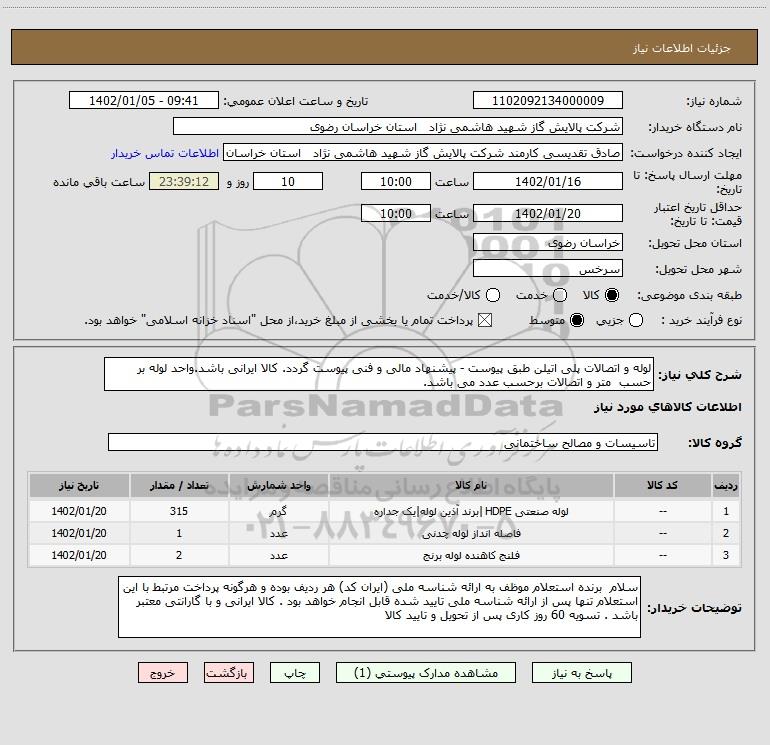Select the خدمت radio button
Screen dimensions: 770x745
coord(560,295)
